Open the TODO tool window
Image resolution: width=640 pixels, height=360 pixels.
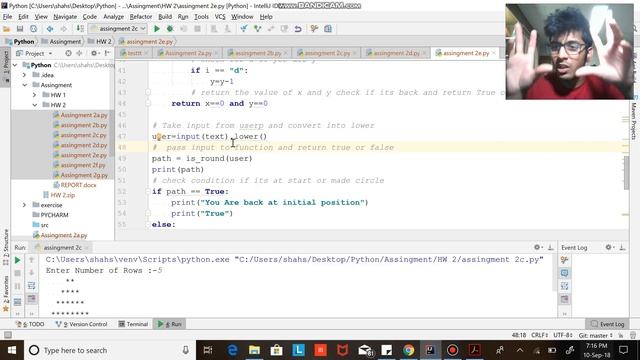[29, 324]
